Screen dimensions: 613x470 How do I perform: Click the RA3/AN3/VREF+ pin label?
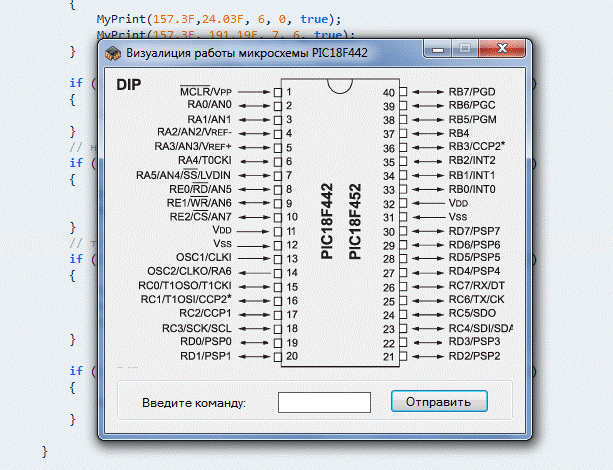tap(193, 147)
